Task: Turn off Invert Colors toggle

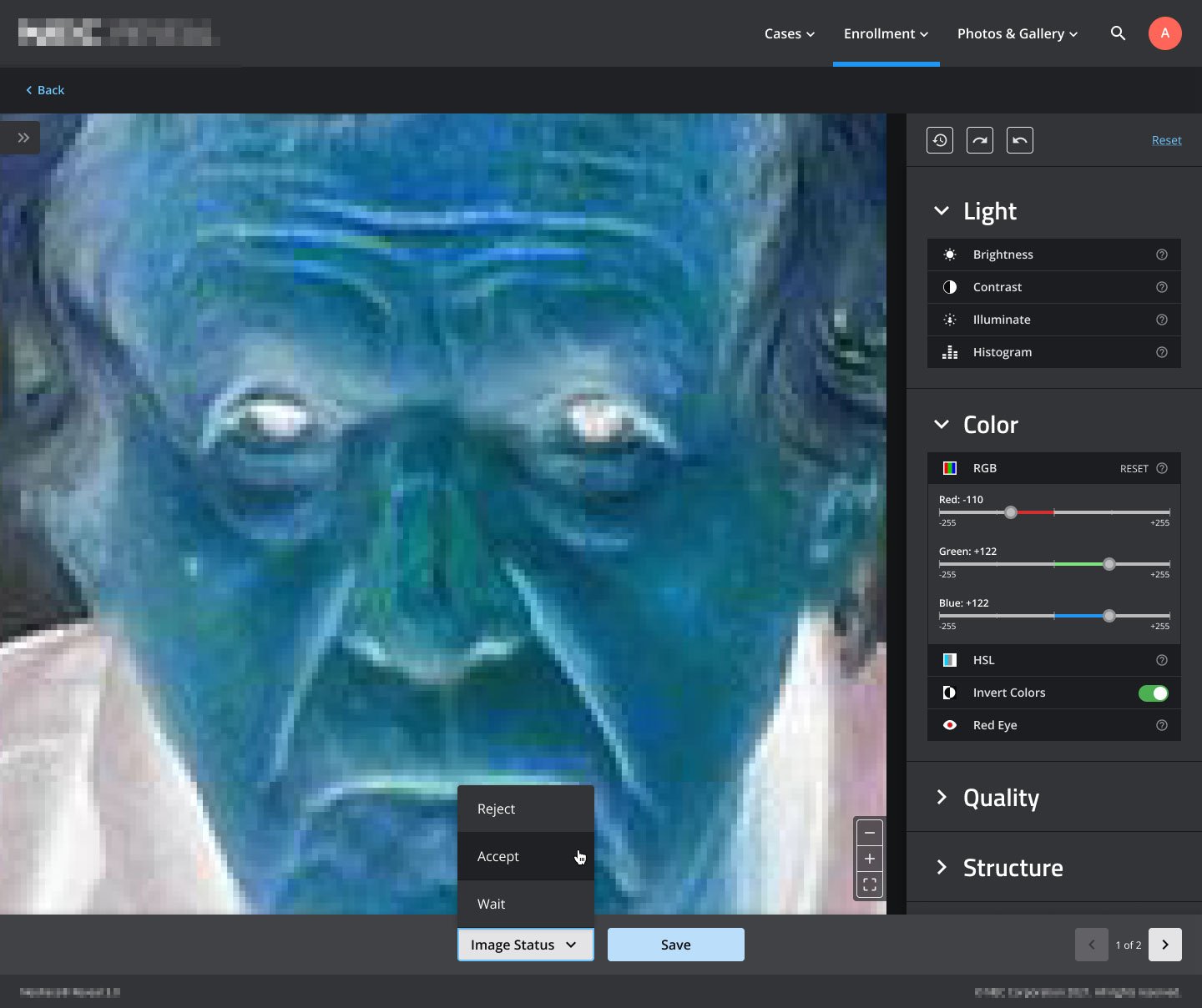Action: coord(1154,693)
